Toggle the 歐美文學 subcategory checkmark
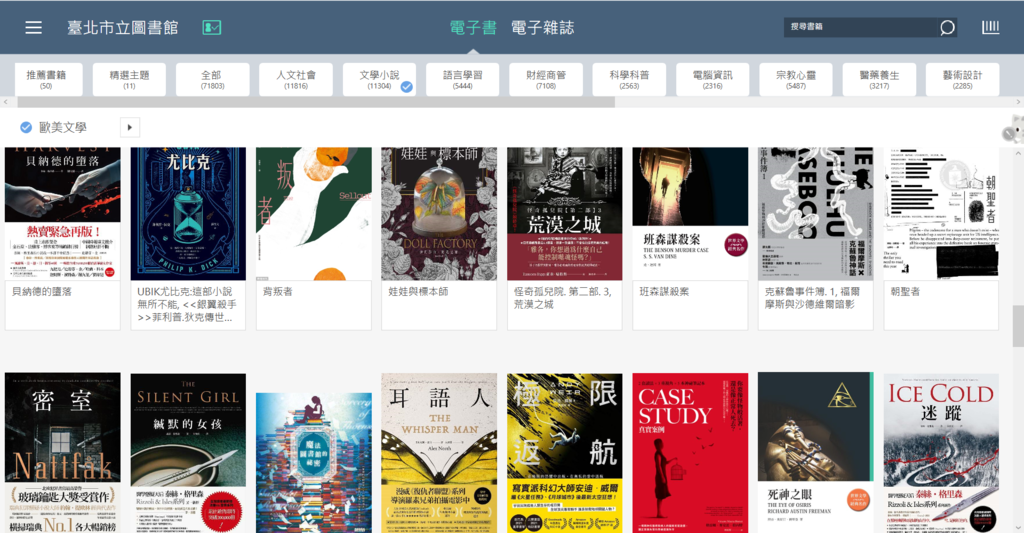1024x533 pixels. (26, 127)
